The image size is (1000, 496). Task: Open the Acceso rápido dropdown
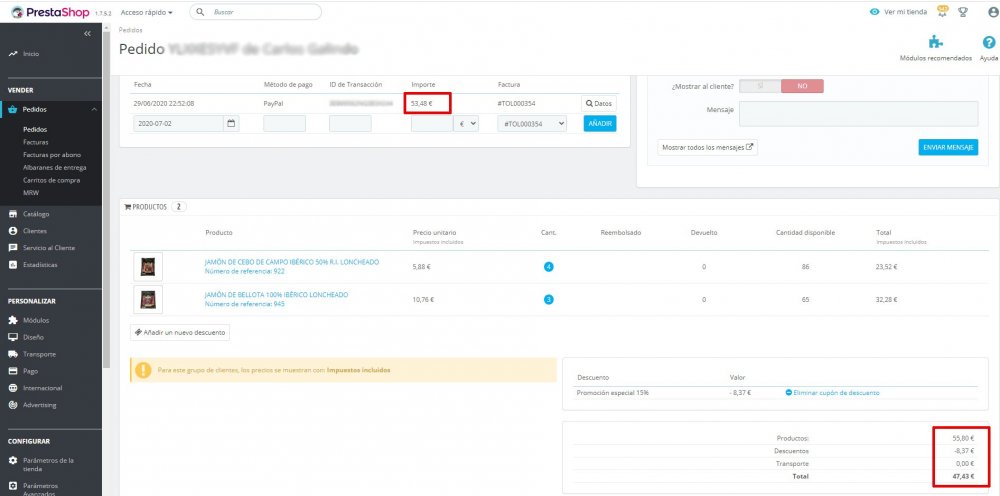147,12
